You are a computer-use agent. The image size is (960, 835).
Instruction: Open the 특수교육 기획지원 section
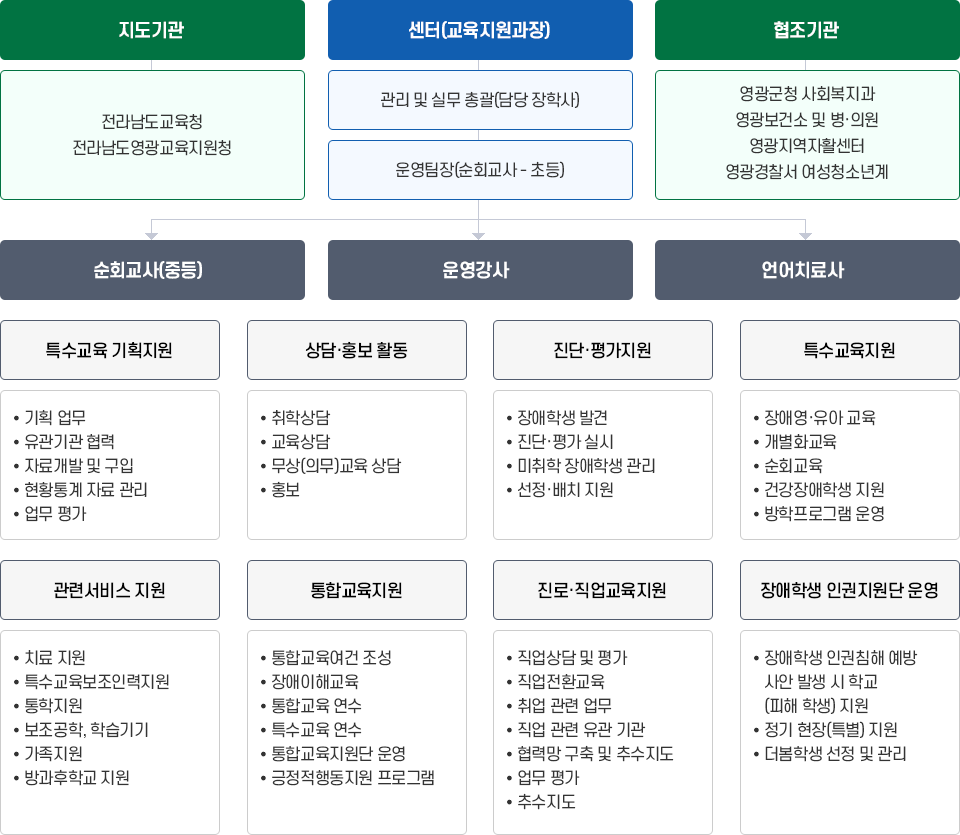(x=110, y=349)
